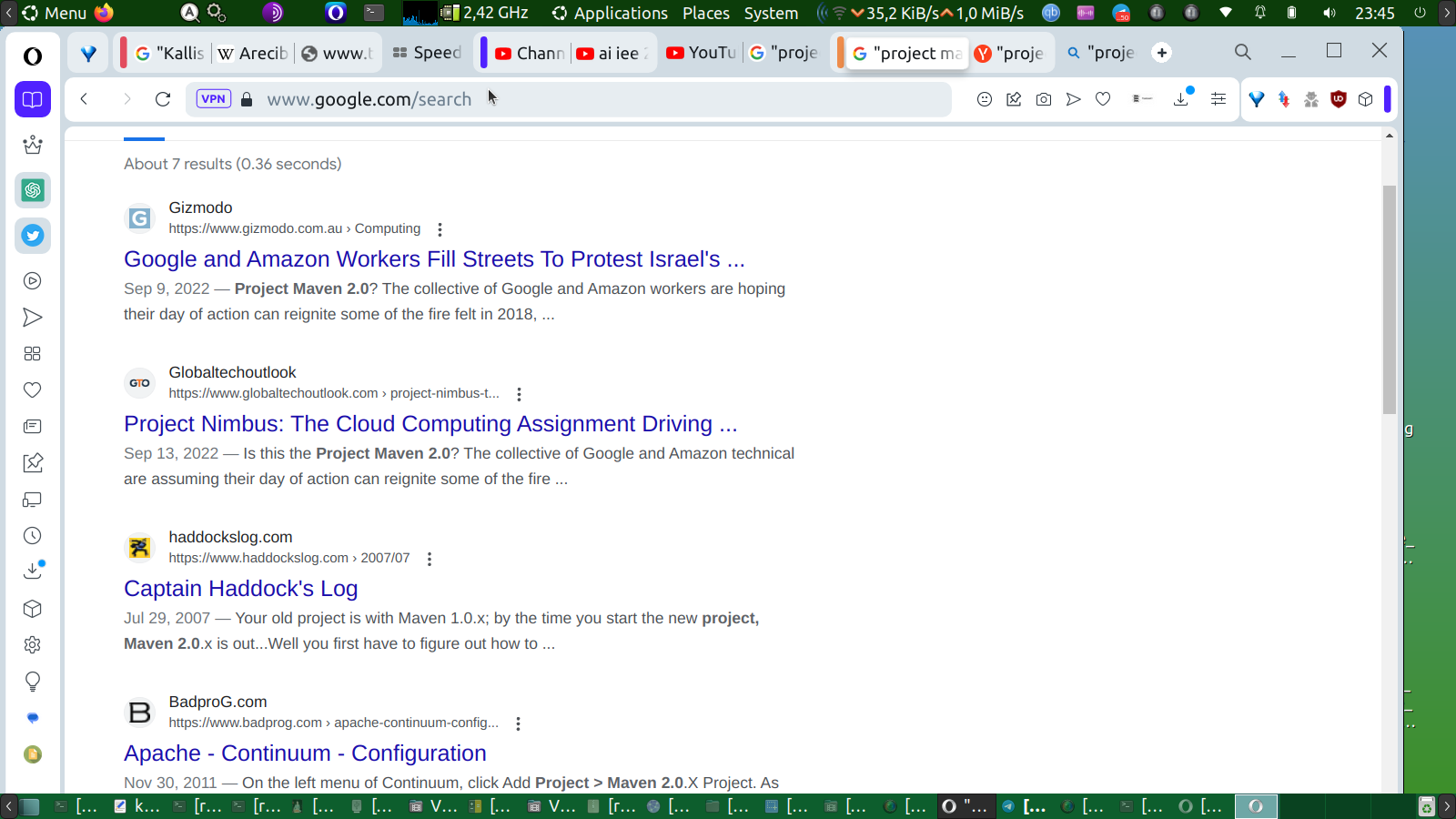Click the haddockslog.com site name
Viewport: 1456px width, 819px height.
[230, 537]
